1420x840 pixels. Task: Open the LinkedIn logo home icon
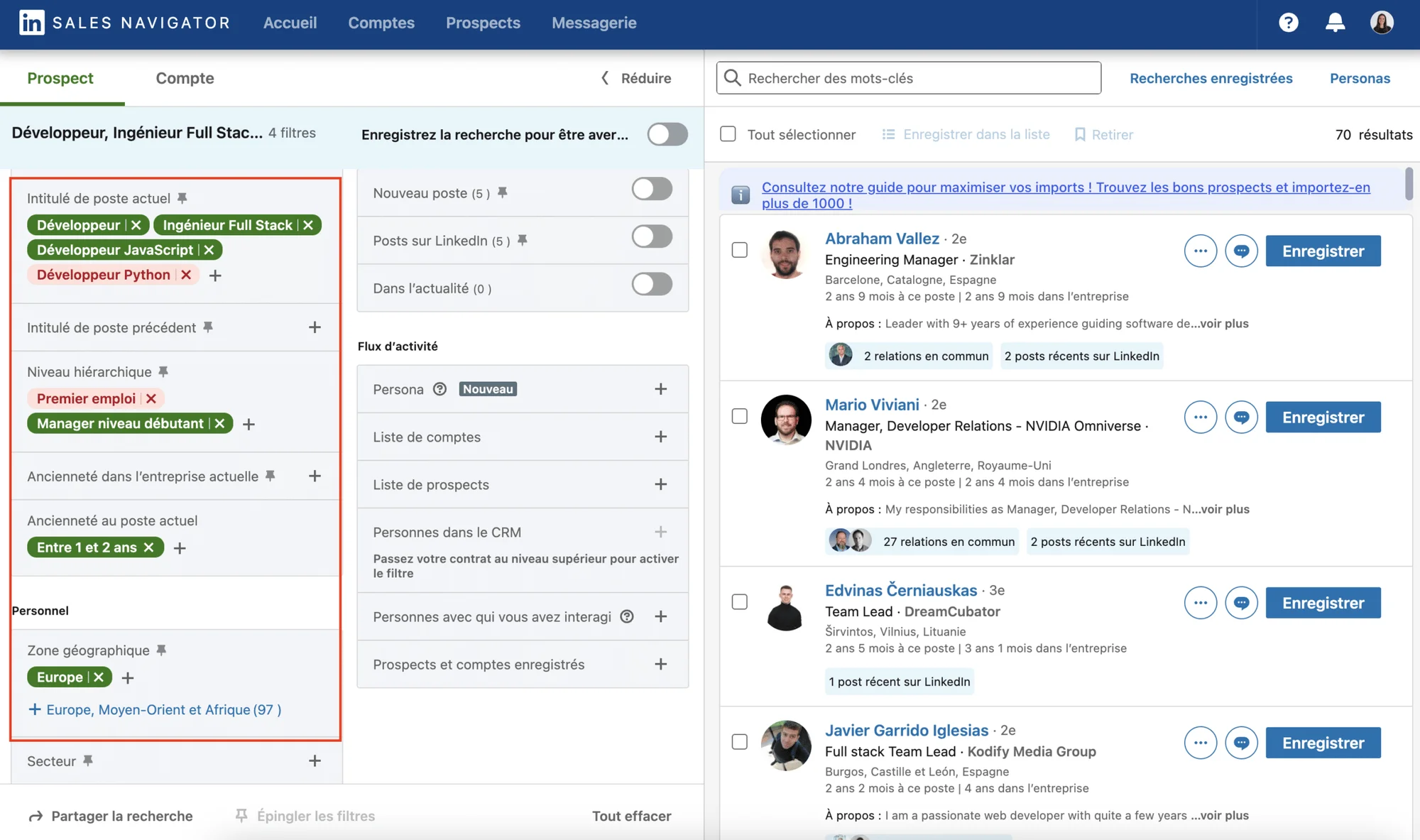point(31,23)
